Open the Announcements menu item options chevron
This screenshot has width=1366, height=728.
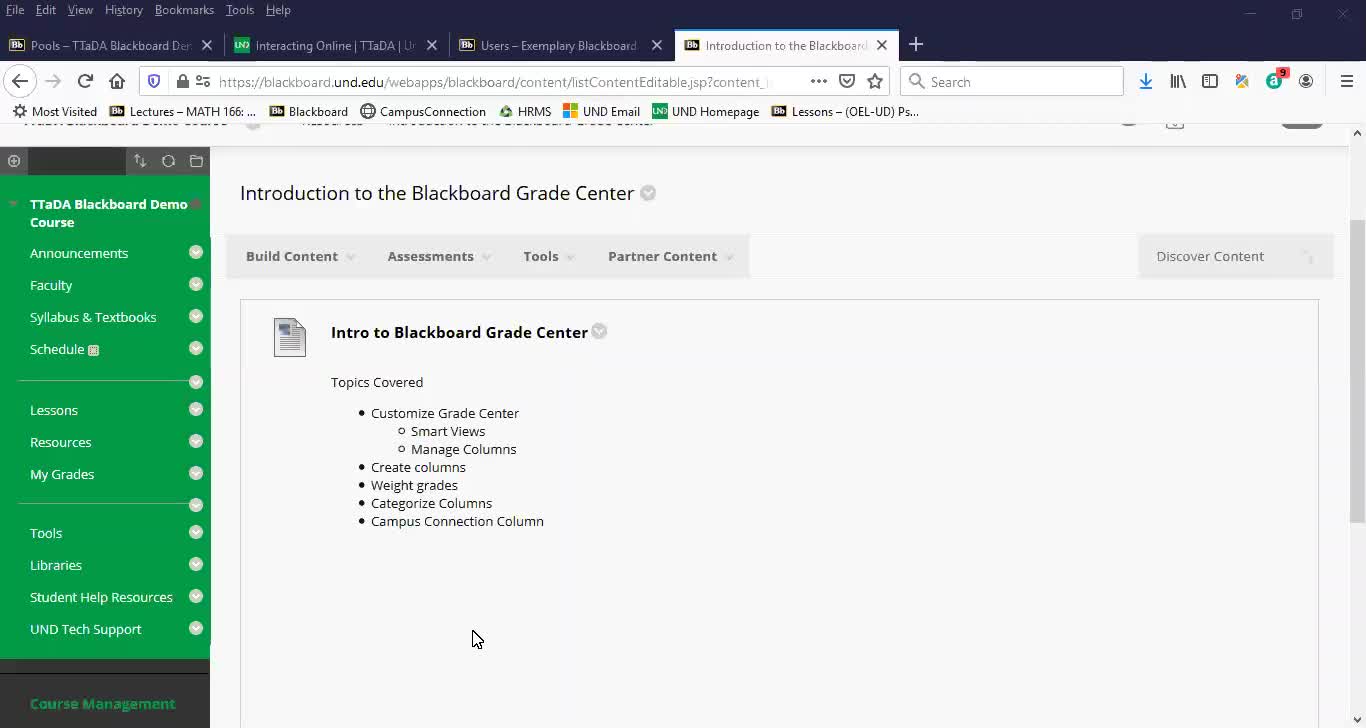point(196,253)
